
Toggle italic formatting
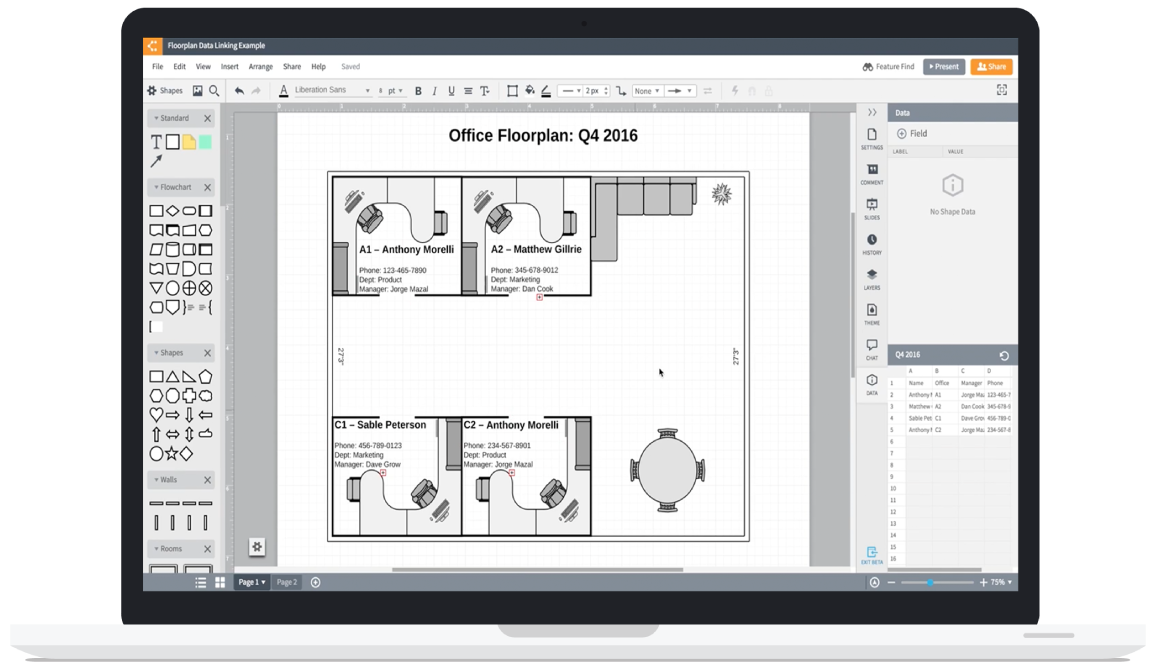[x=434, y=91]
